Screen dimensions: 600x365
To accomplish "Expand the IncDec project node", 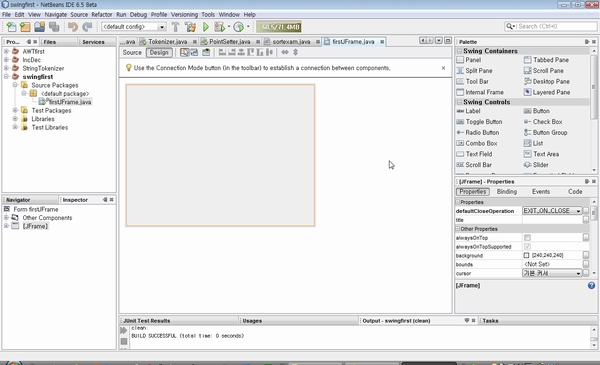I will click(x=6, y=59).
